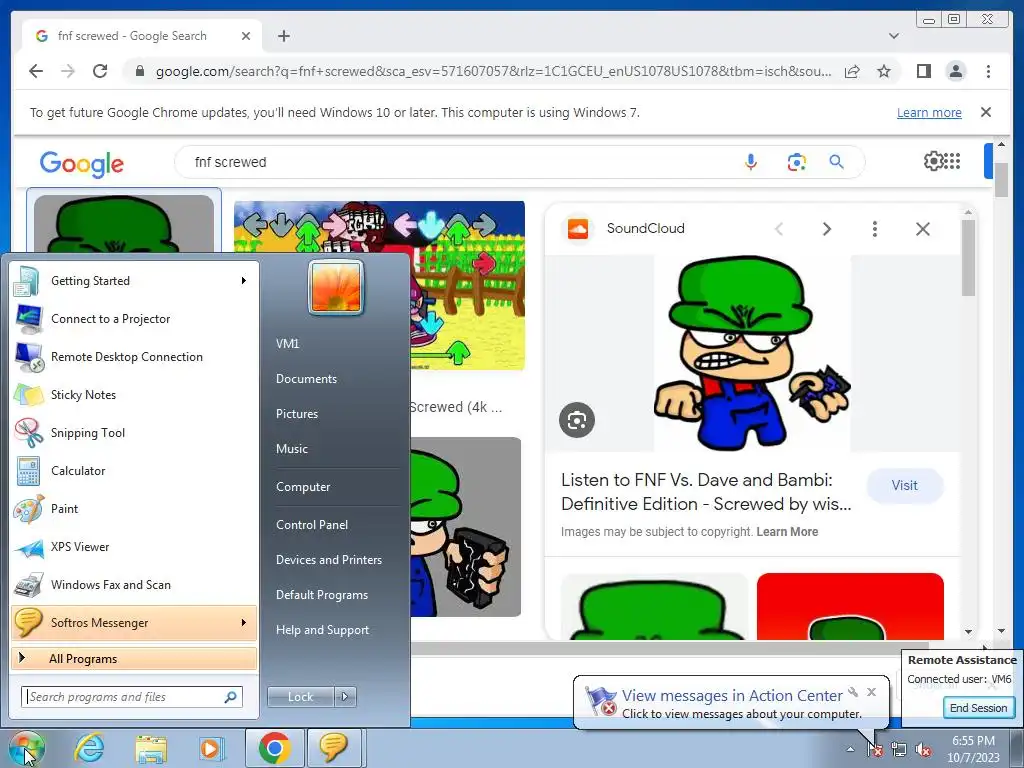This screenshot has height=768, width=1024.
Task: Open Windows Fax and Scan
Action: pyautogui.click(x=134, y=584)
